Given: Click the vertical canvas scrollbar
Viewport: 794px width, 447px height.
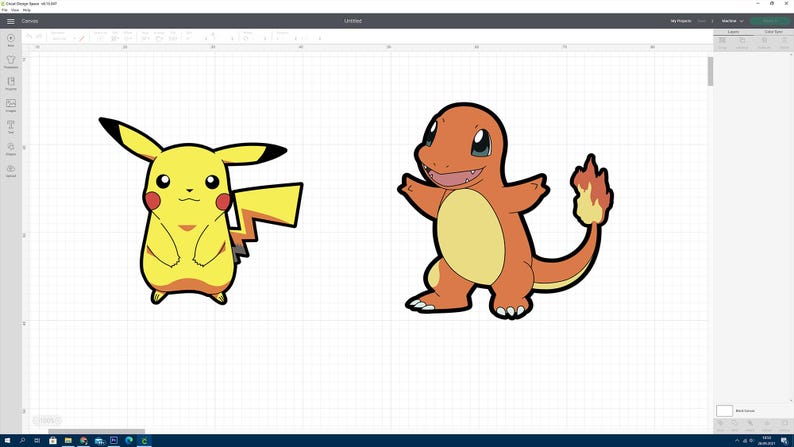Looking at the screenshot, I should coord(710,71).
